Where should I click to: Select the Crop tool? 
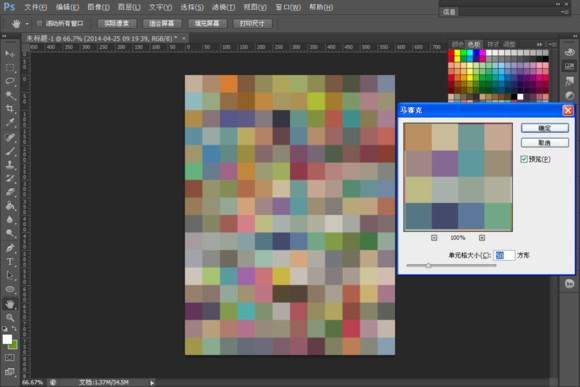tap(10, 108)
